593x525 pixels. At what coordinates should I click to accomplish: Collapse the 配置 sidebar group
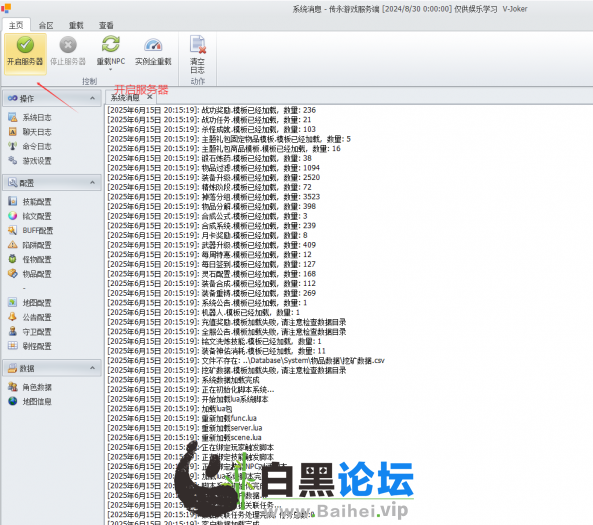(x=92, y=183)
